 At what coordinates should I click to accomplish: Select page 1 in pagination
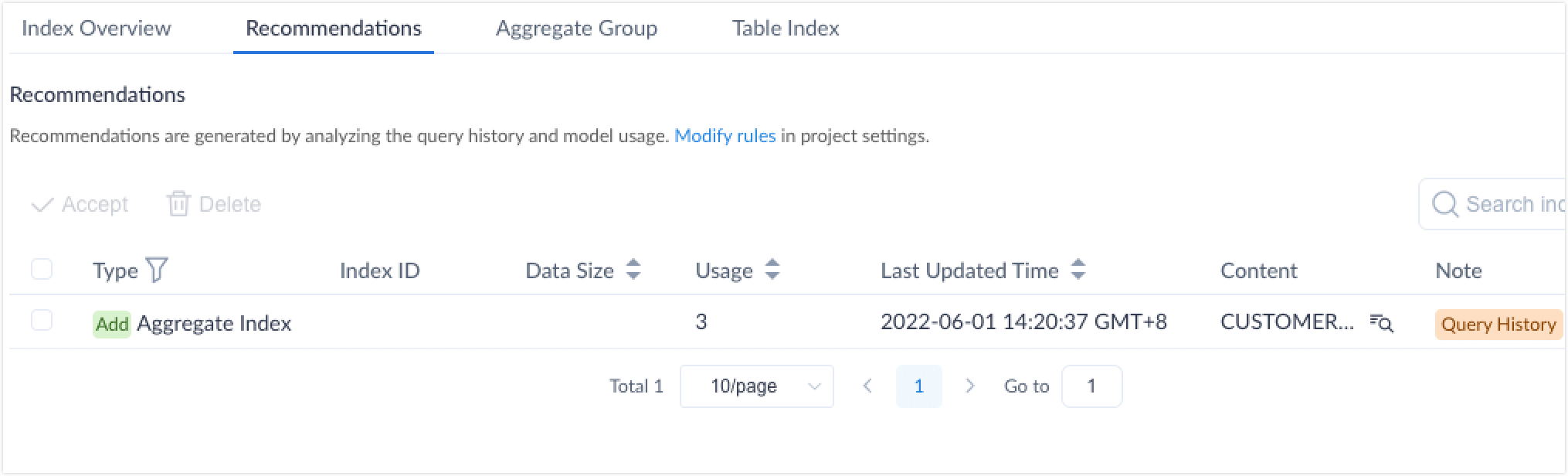pyautogui.click(x=918, y=386)
